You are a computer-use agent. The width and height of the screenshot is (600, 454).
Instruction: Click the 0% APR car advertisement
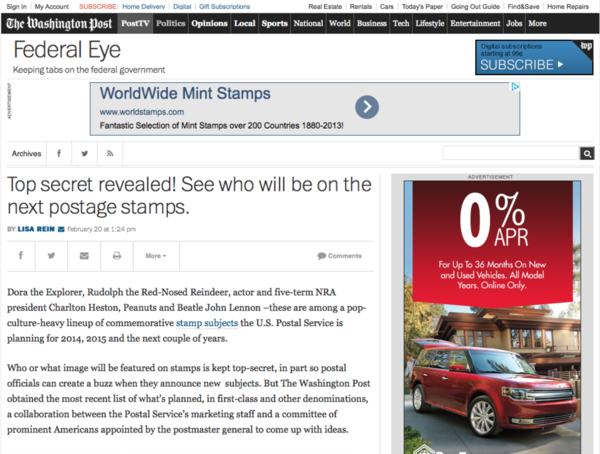pos(492,317)
